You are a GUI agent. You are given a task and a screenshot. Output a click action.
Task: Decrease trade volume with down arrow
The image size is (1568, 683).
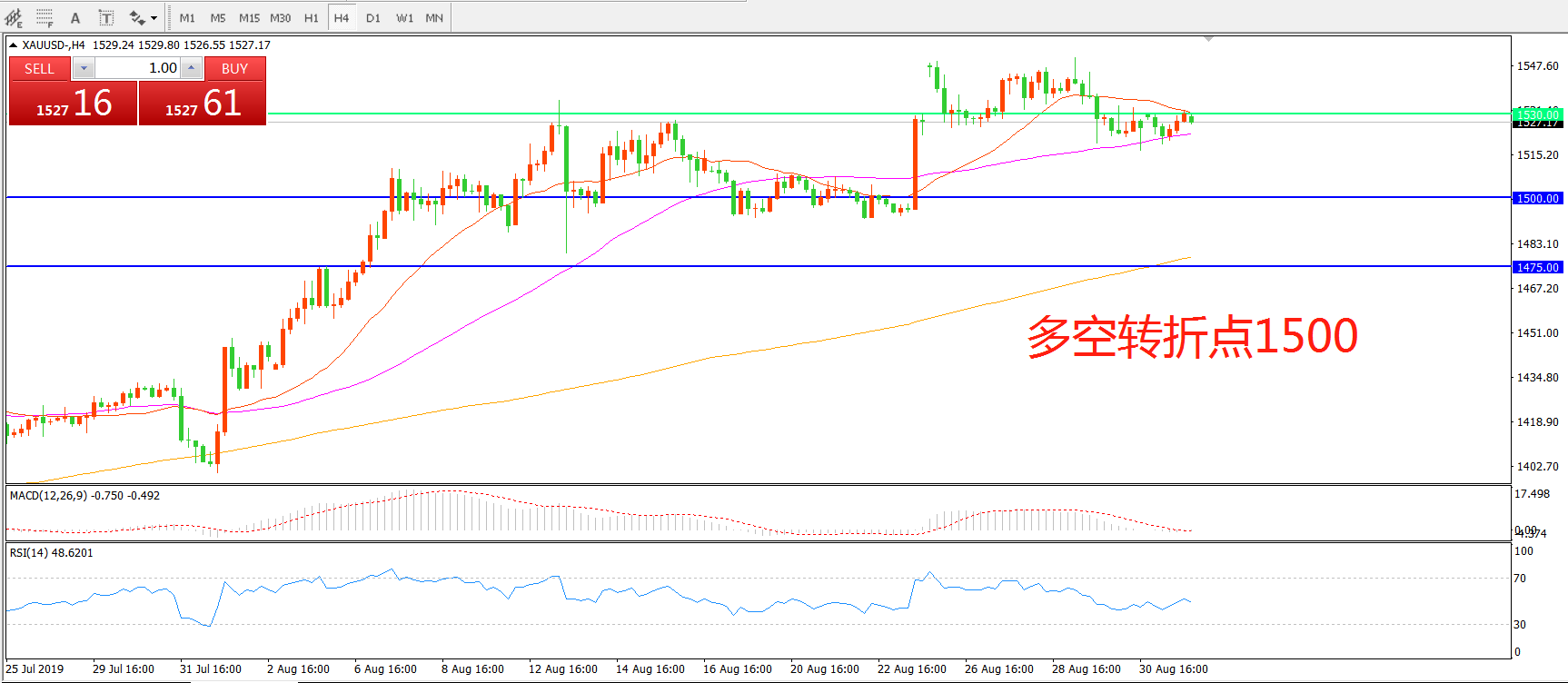[84, 68]
